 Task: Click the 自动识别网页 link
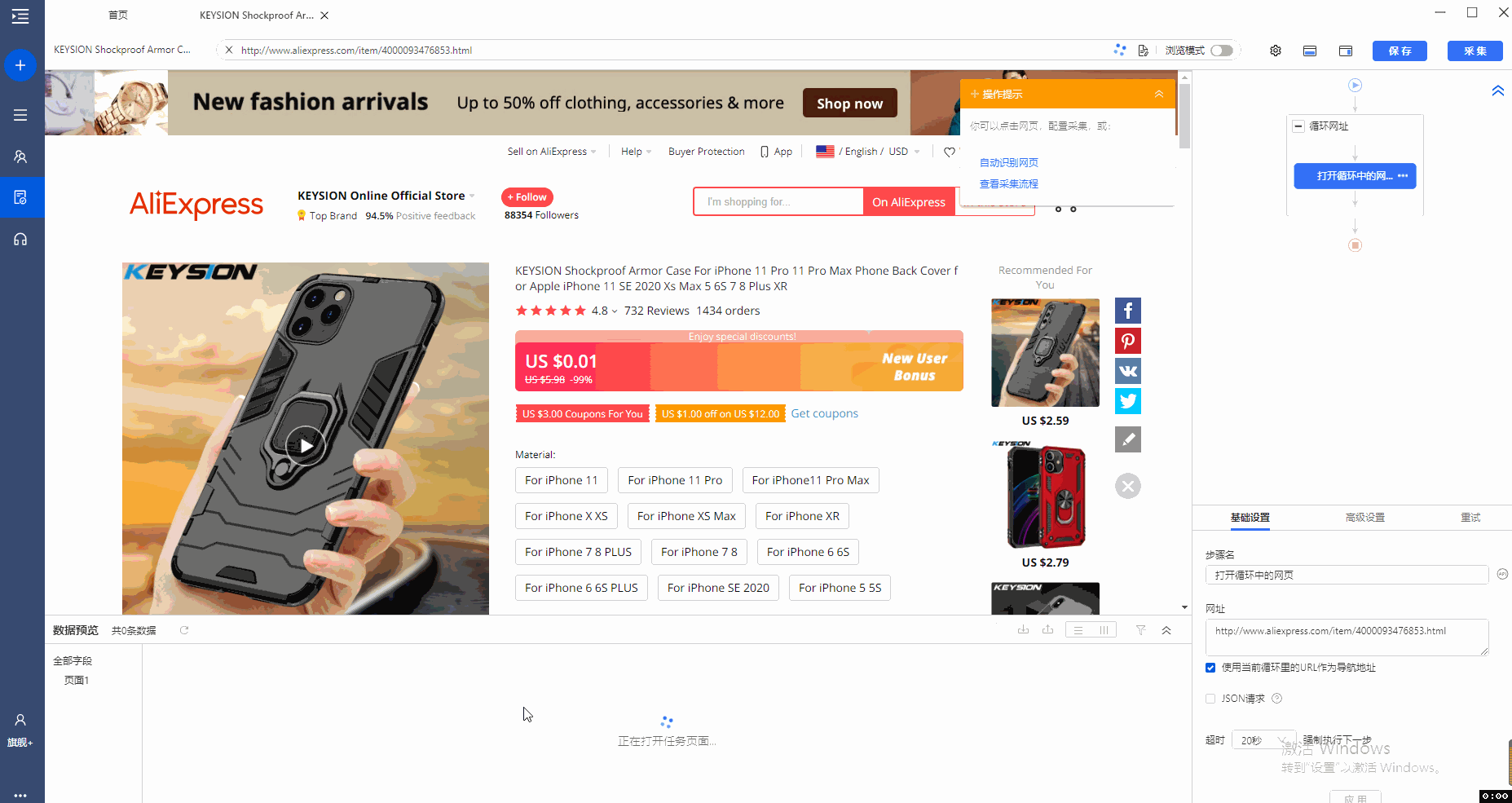(x=1009, y=163)
